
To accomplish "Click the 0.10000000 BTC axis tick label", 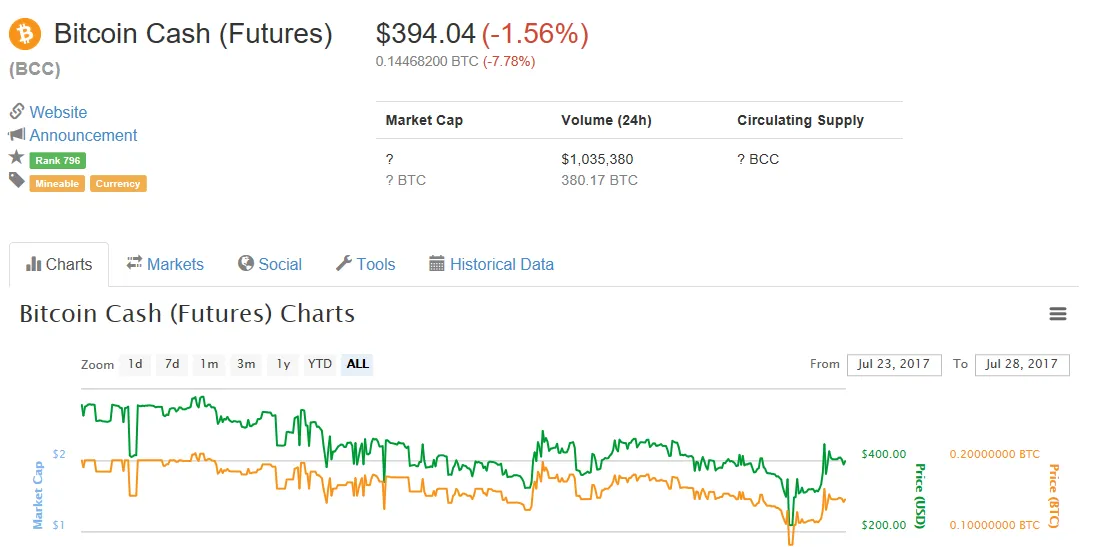I will click(x=994, y=525).
